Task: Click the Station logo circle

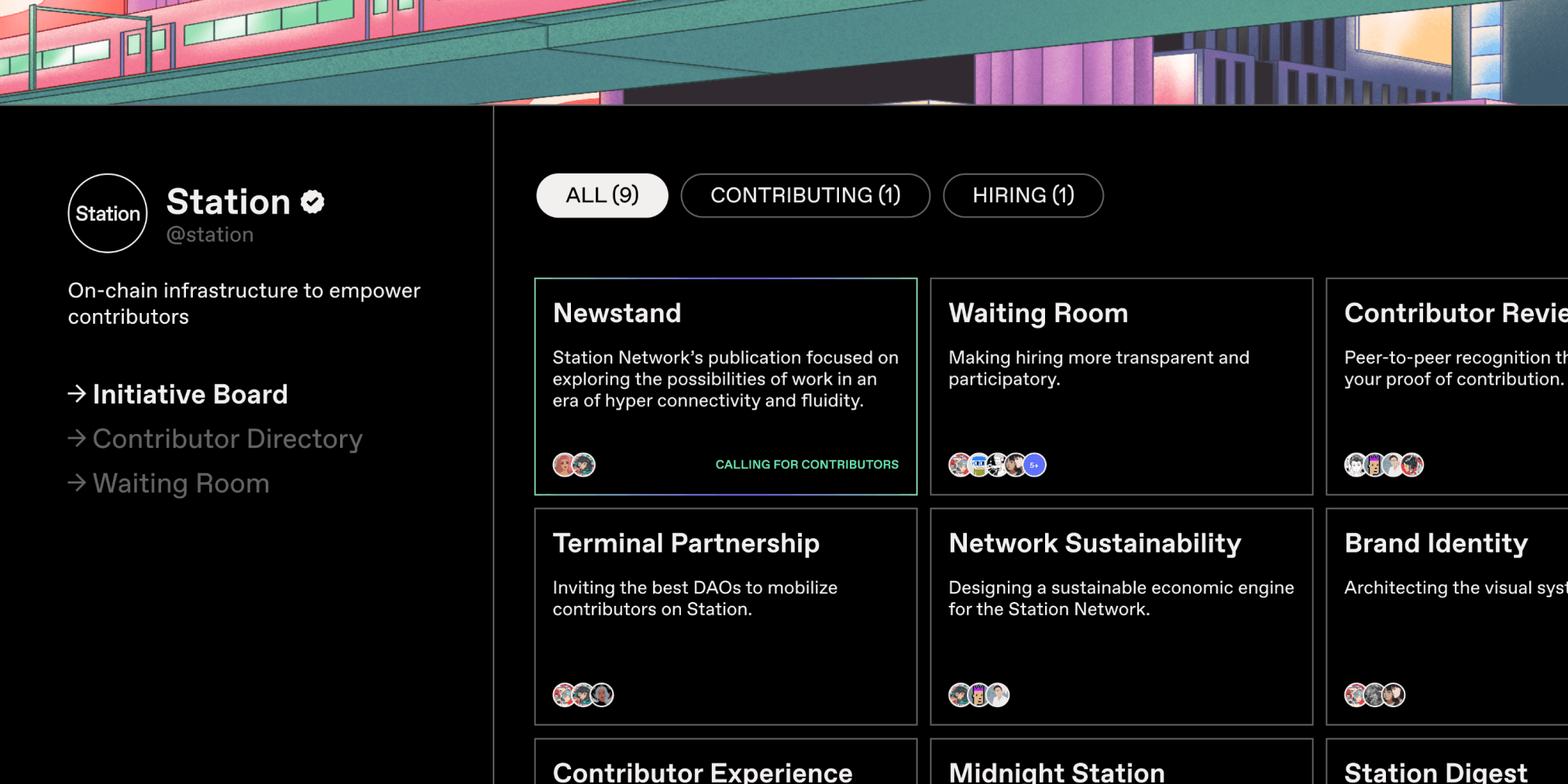Action: coord(108,213)
